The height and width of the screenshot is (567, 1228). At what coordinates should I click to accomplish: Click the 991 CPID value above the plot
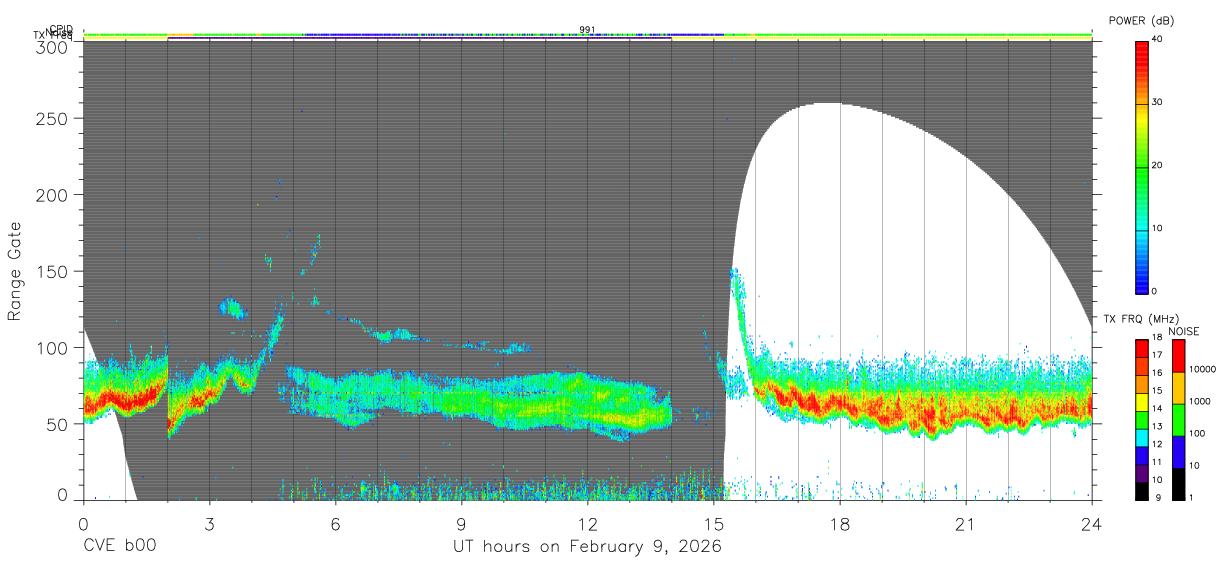tap(588, 29)
